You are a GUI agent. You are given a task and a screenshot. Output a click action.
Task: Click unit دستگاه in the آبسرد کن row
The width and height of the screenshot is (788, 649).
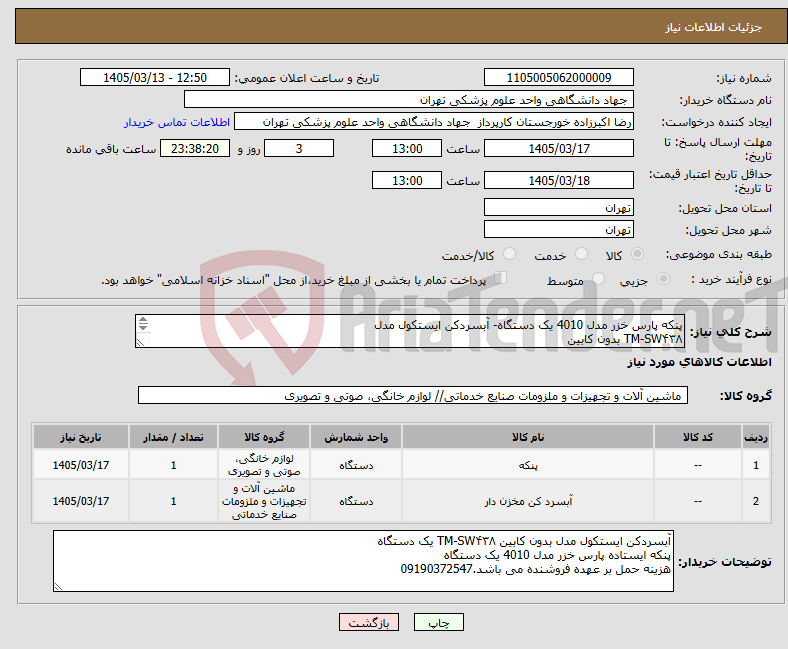coord(356,501)
